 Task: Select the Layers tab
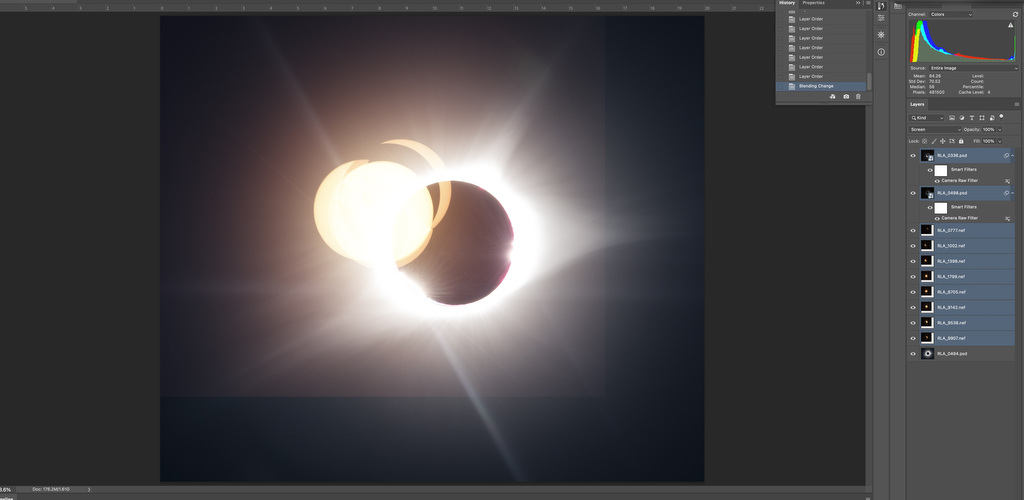point(917,104)
